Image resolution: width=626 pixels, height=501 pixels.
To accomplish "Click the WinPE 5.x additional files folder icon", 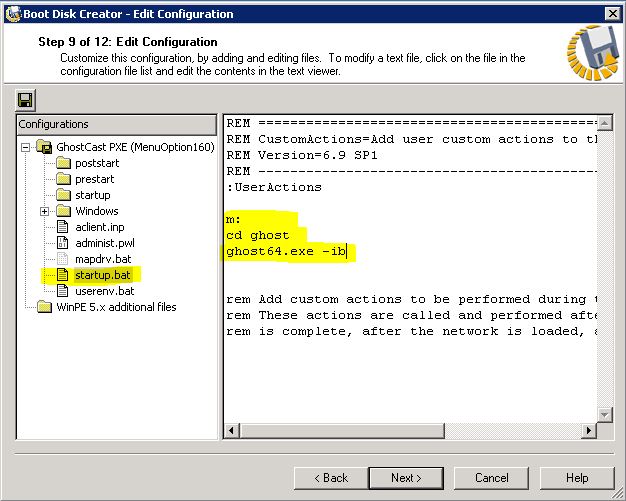I will point(44,307).
